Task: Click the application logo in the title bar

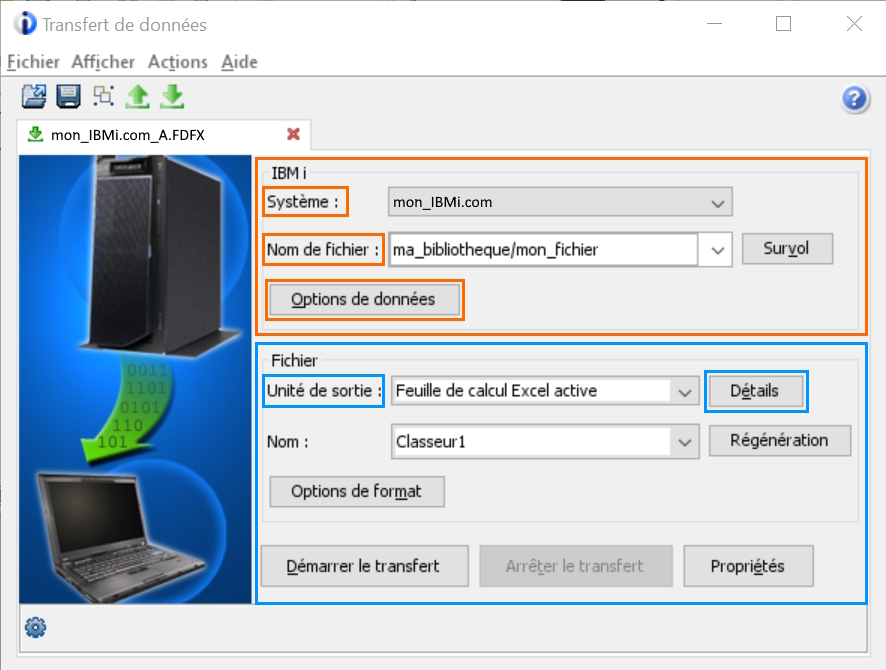Action: [25, 24]
